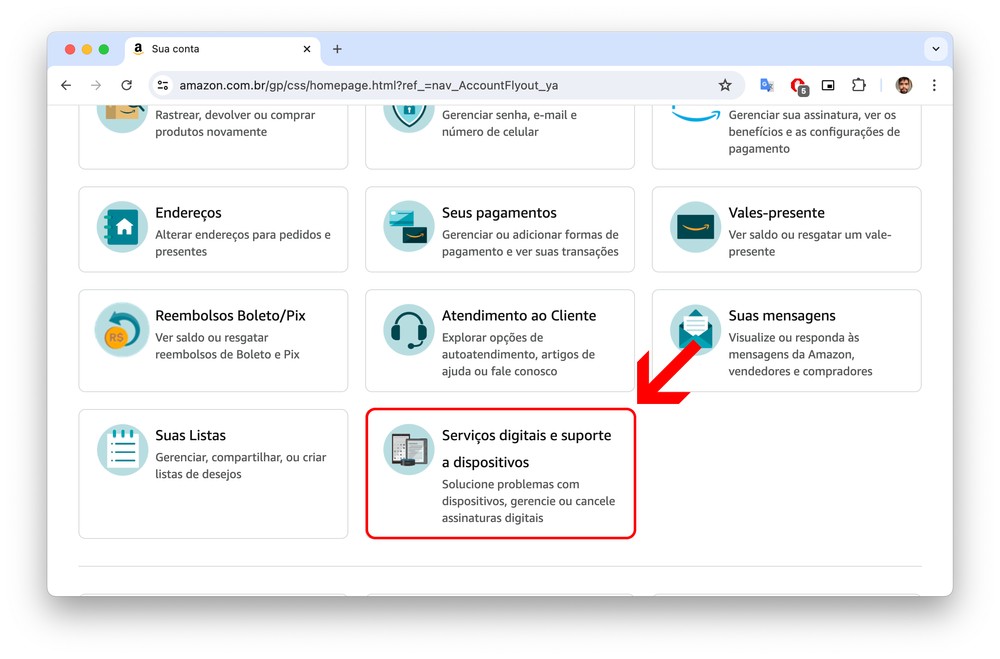
Task: Click the Suas Listas notepad icon
Action: click(x=123, y=450)
